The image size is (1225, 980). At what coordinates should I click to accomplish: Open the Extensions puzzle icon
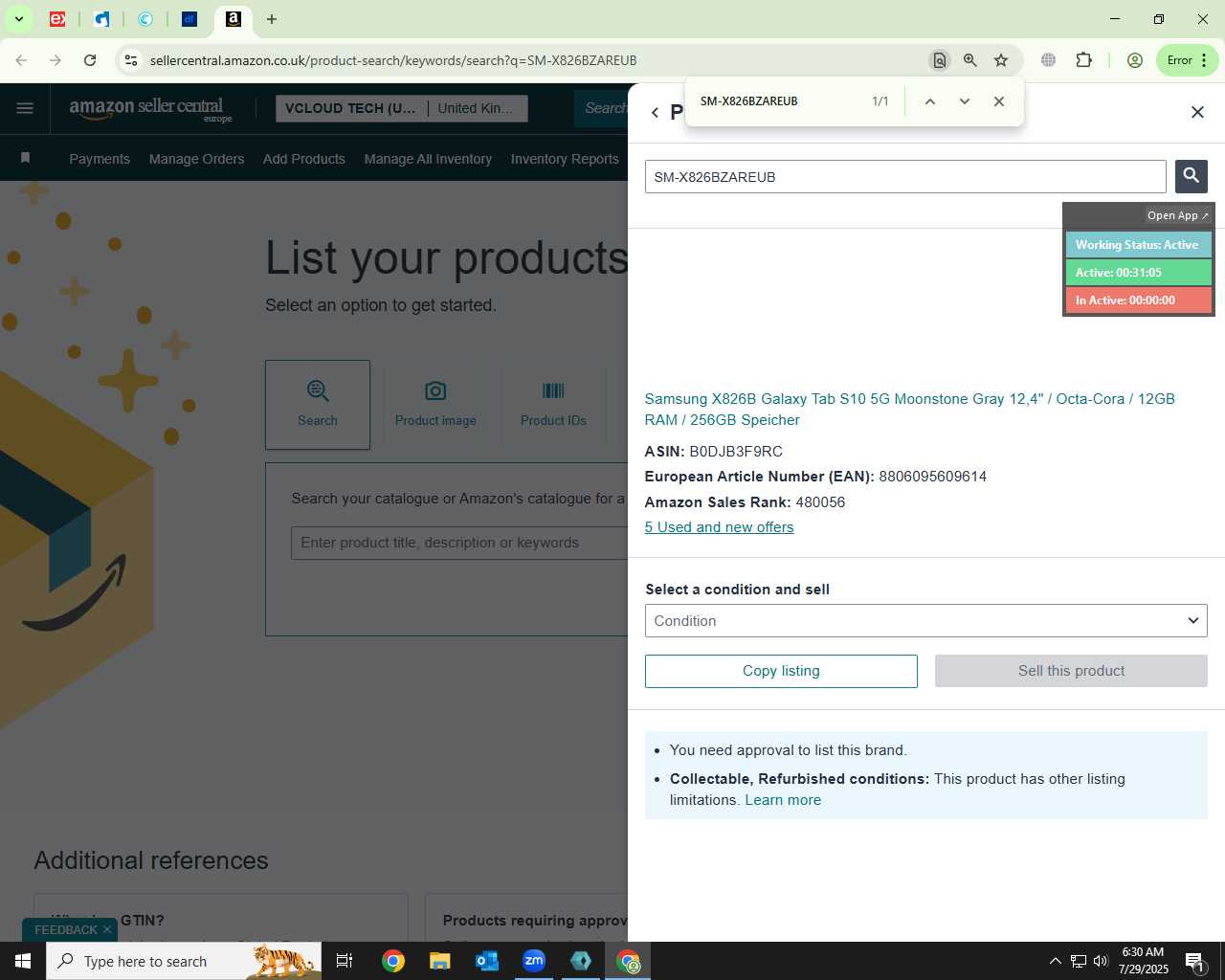(x=1083, y=60)
